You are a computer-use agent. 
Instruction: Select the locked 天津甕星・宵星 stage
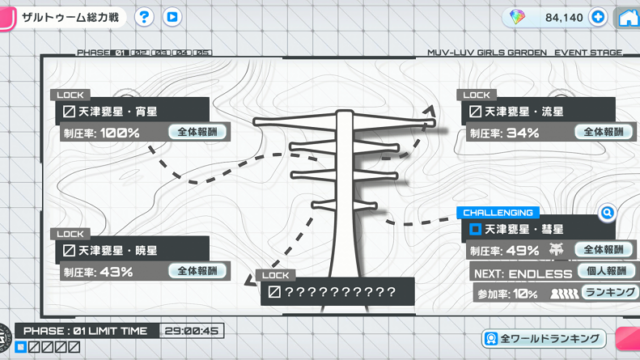pos(132,111)
